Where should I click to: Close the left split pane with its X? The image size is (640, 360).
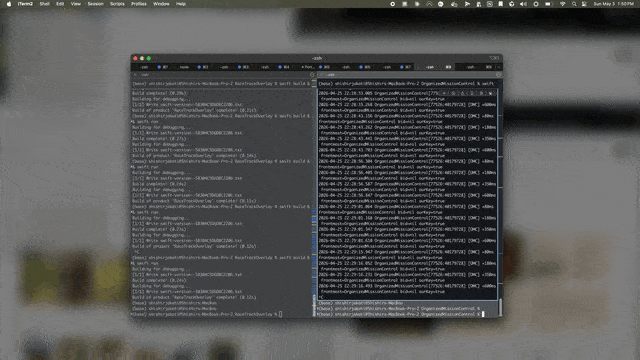pos(136,75)
